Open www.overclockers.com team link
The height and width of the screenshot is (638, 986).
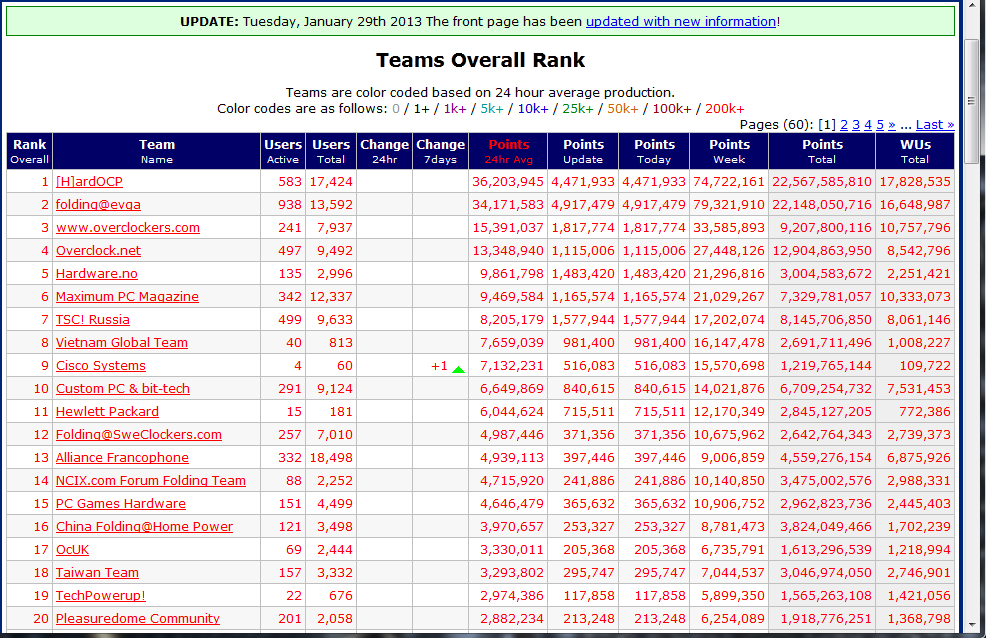coord(128,228)
